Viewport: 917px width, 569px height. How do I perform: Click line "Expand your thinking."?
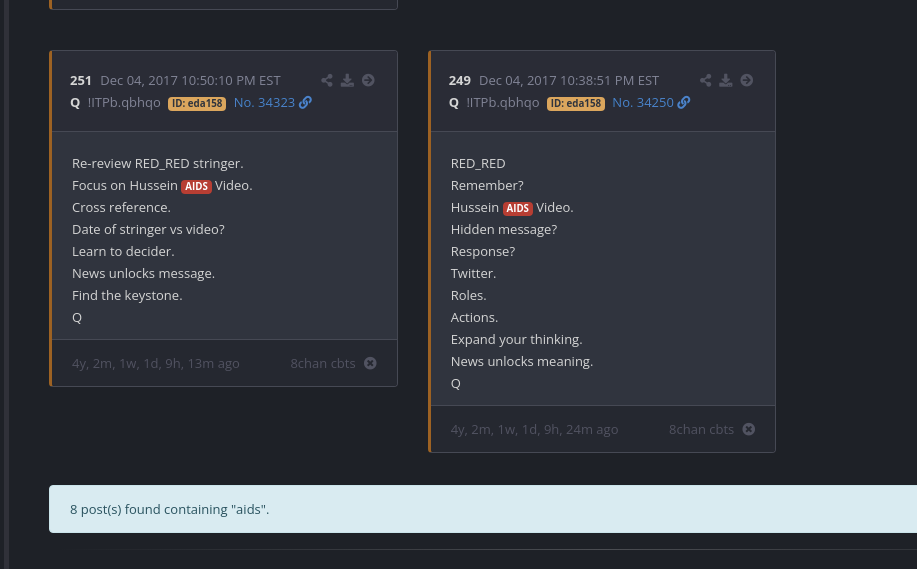point(516,340)
